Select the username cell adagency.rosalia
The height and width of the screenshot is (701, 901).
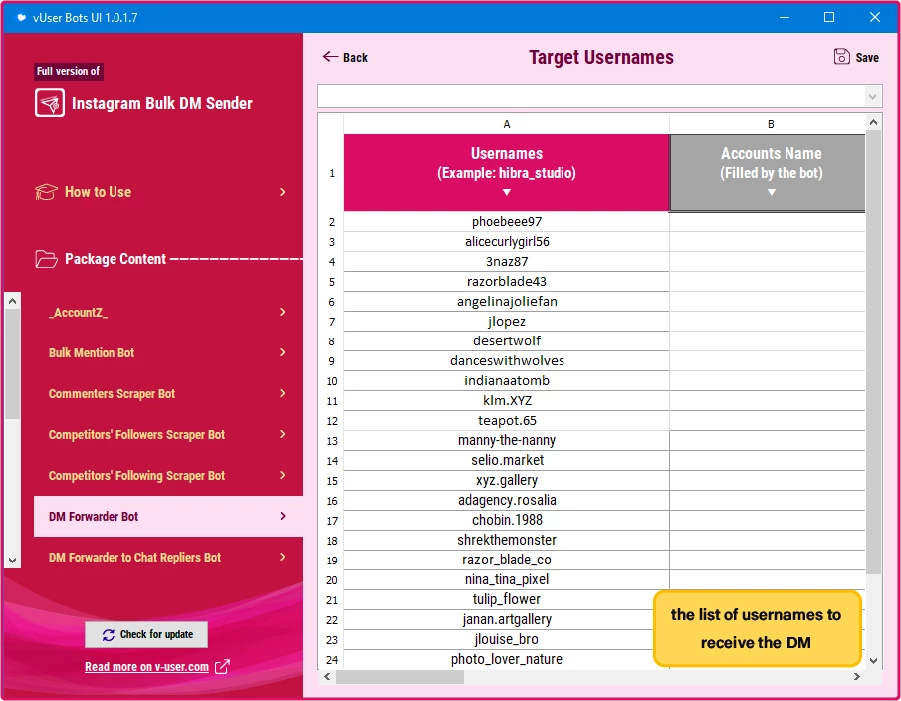[x=506, y=500]
